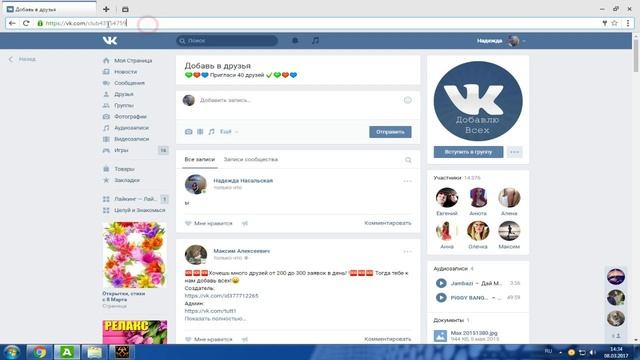This screenshot has width=640, height=360.
Task: Play the Jambazi audio track
Action: [441, 283]
